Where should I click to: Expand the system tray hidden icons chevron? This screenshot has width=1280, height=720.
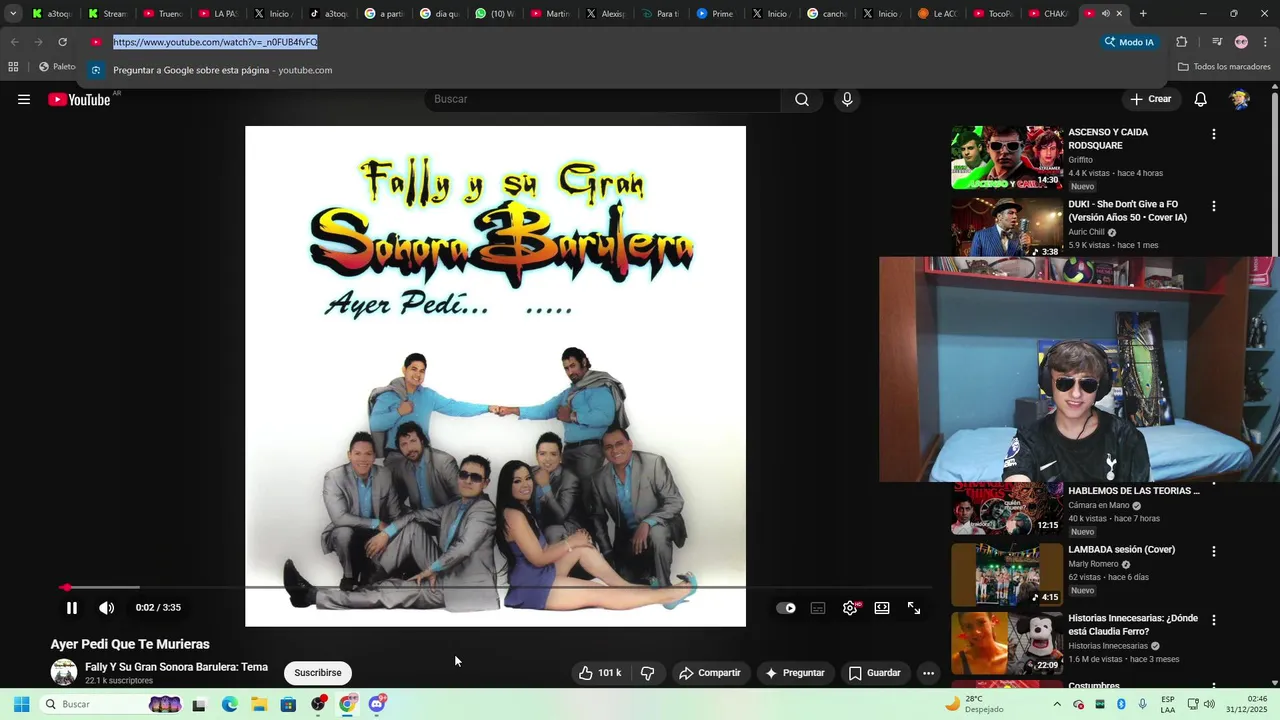tap(1058, 704)
